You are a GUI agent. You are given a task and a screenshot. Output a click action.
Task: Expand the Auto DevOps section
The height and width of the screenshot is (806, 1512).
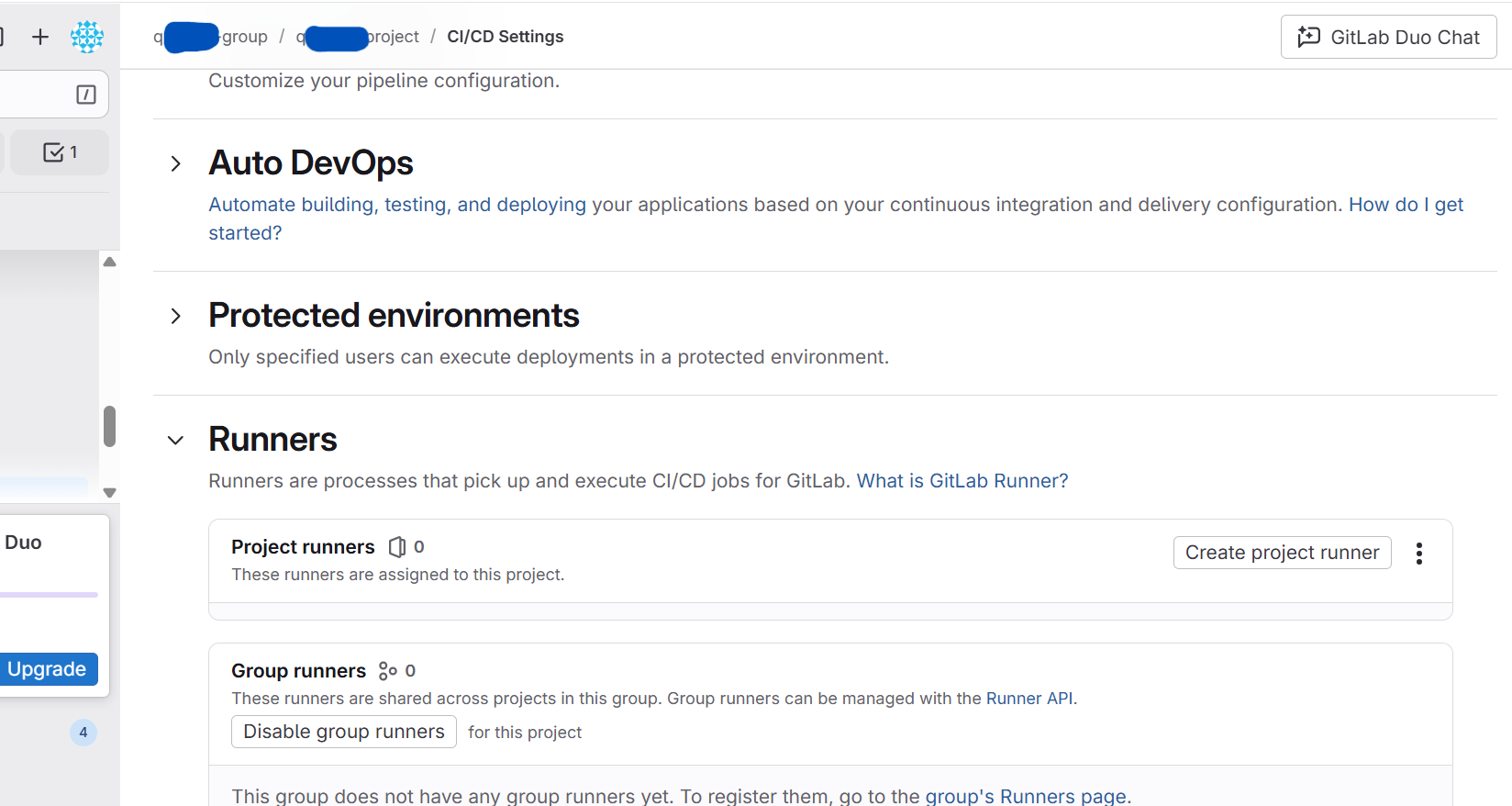pos(176,164)
